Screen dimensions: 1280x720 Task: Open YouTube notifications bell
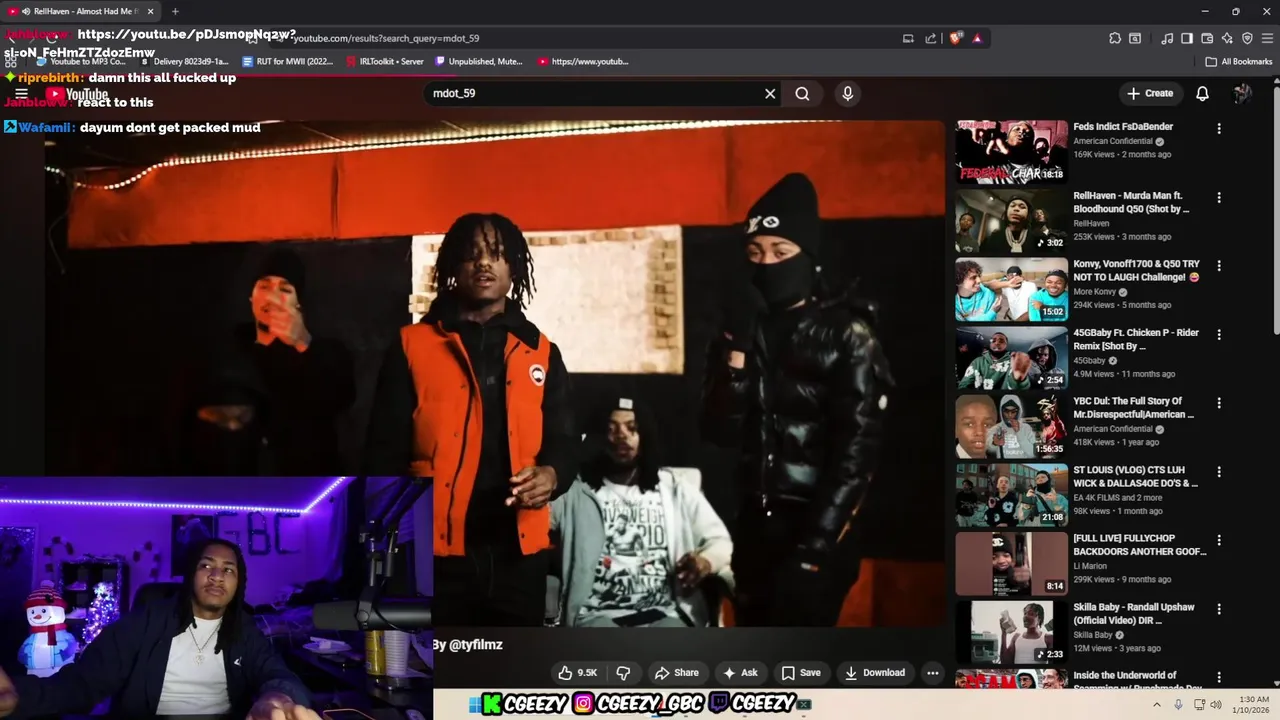coord(1203,93)
